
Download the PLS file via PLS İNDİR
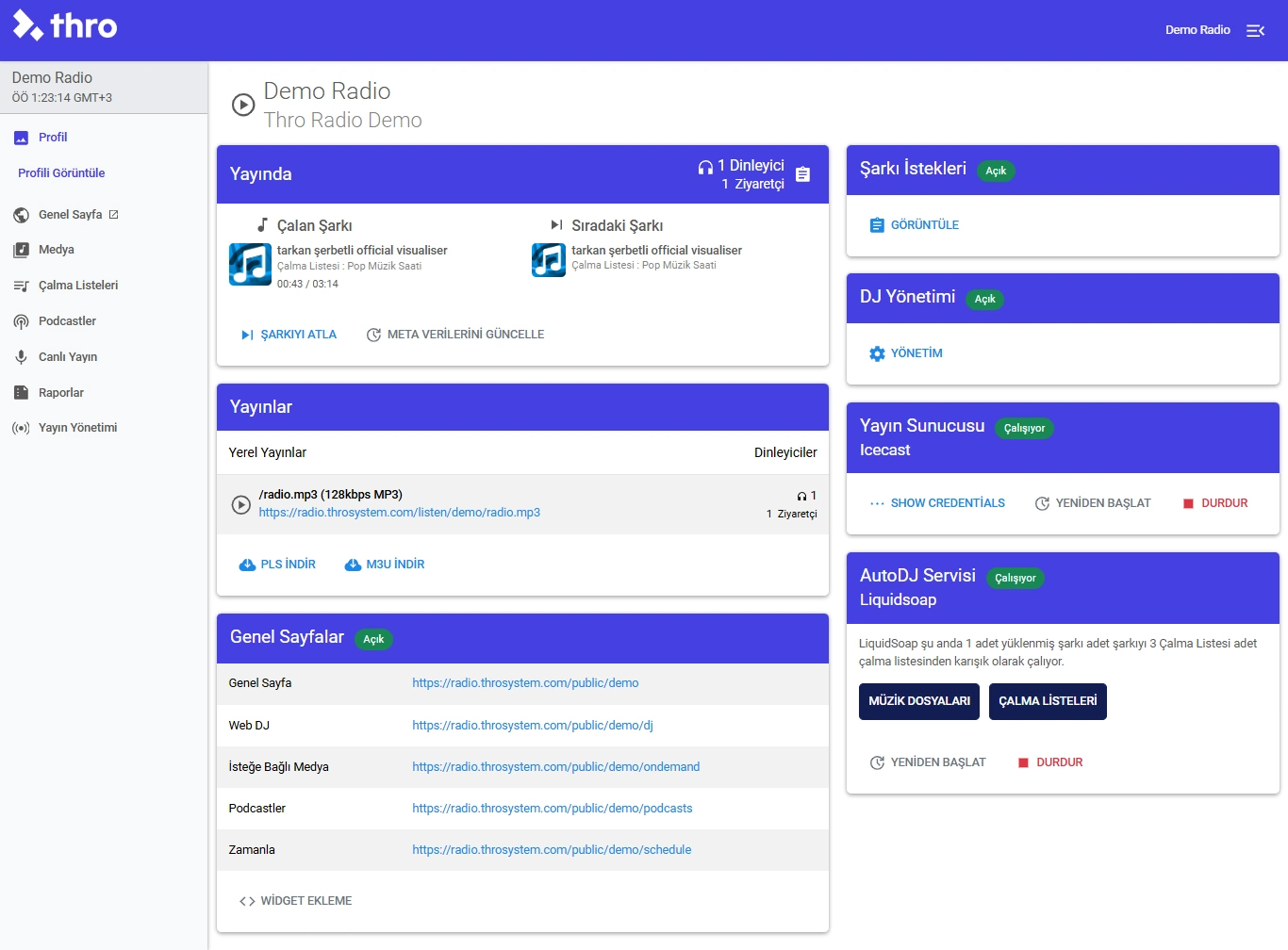pos(277,565)
